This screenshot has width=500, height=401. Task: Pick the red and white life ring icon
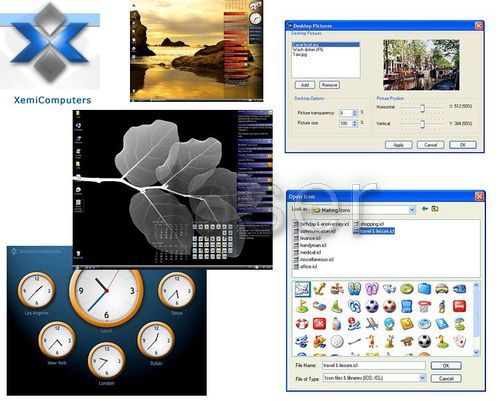[302, 324]
